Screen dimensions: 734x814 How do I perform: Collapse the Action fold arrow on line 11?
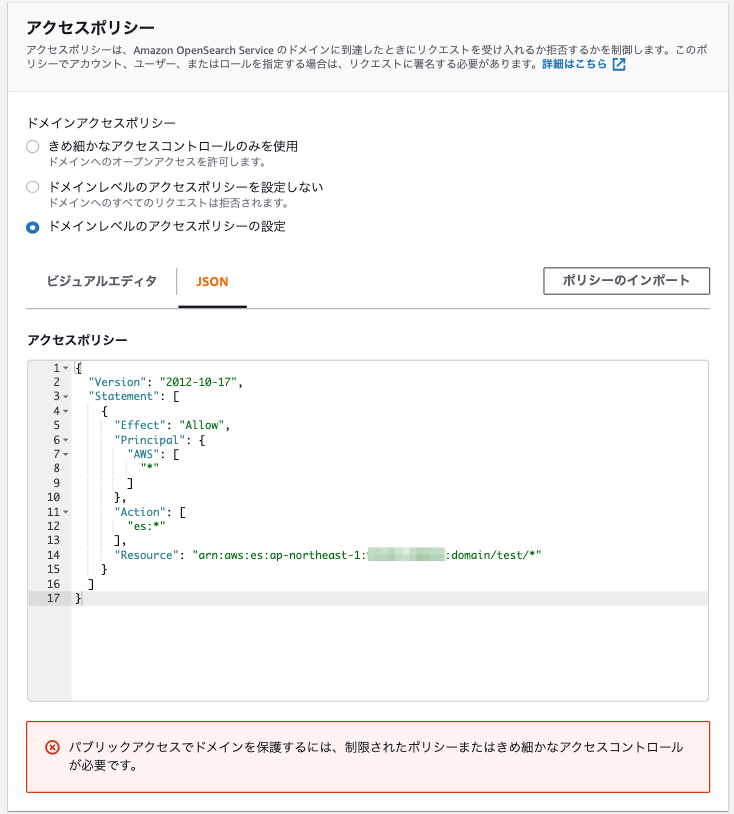(66, 512)
